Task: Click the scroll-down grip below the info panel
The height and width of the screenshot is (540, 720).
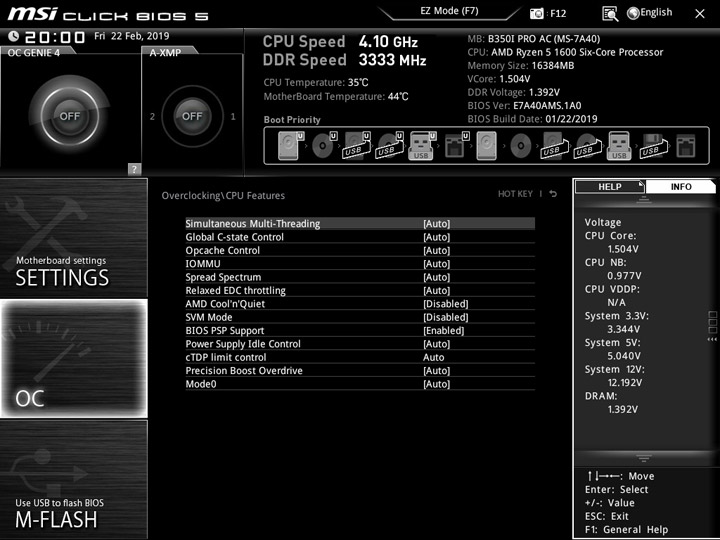Action: tap(644, 458)
